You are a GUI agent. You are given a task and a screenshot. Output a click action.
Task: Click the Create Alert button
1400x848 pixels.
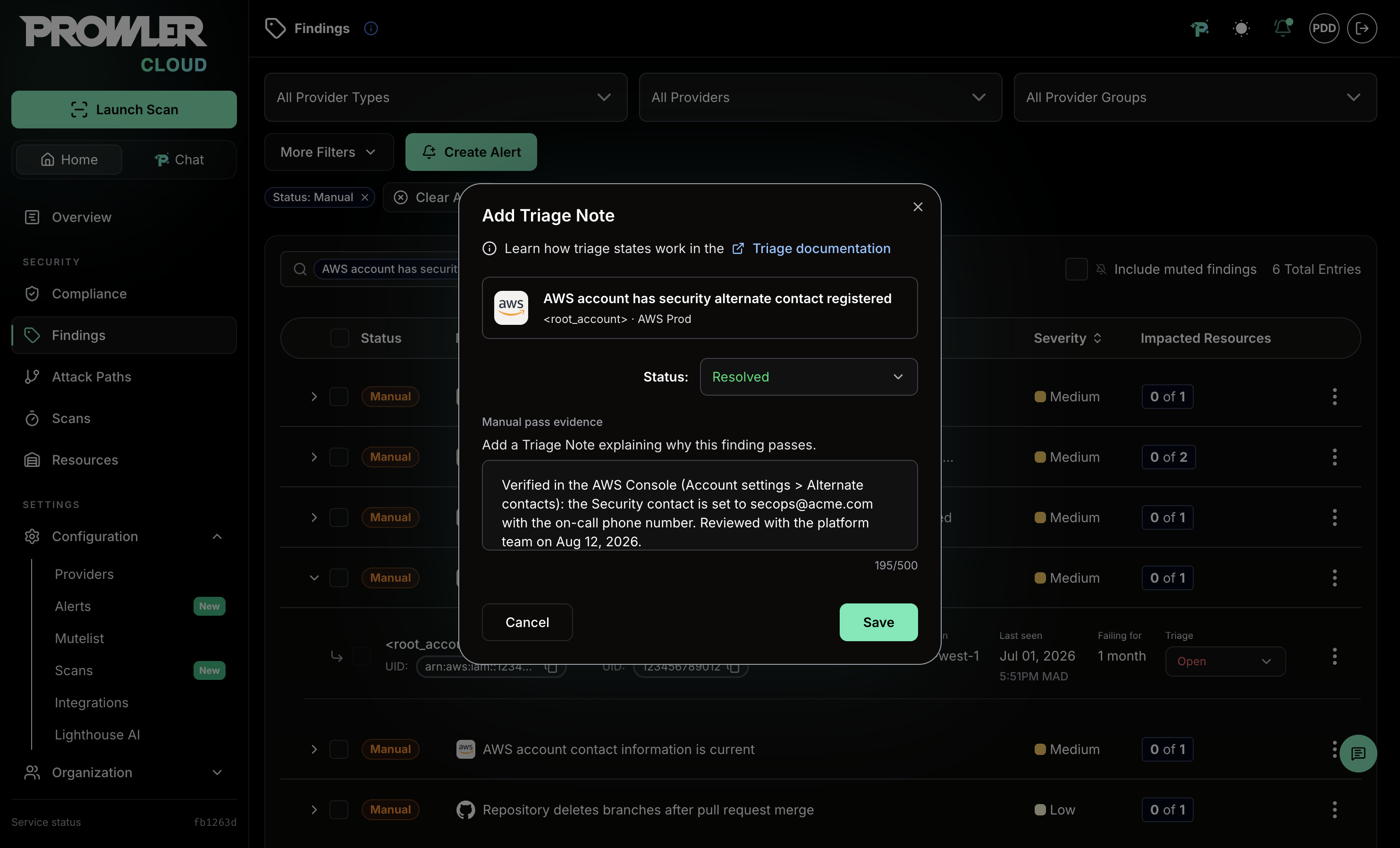click(471, 153)
